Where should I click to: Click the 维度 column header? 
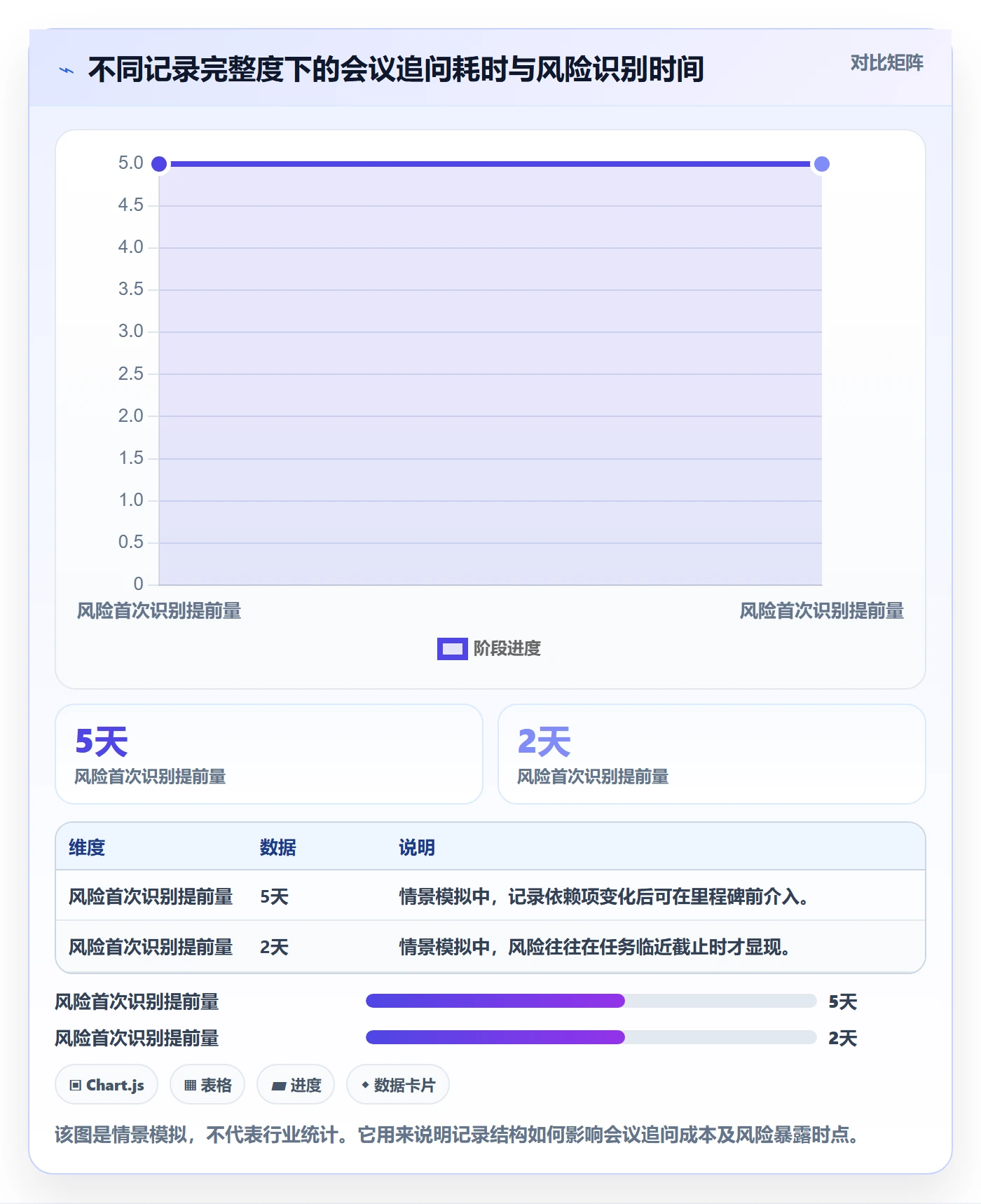point(87,847)
